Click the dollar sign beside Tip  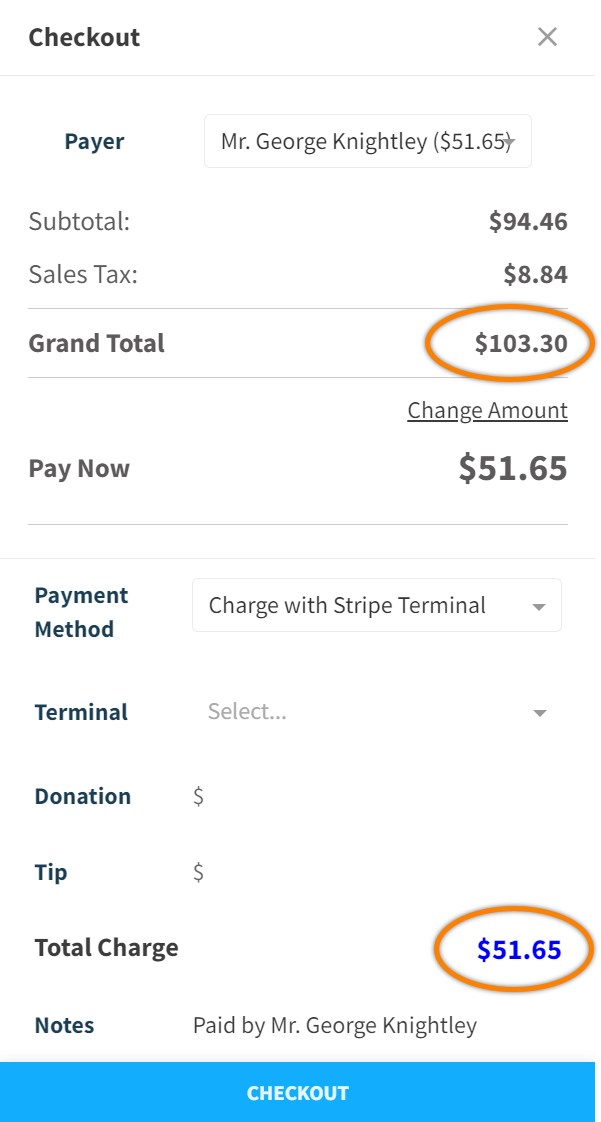click(x=199, y=872)
